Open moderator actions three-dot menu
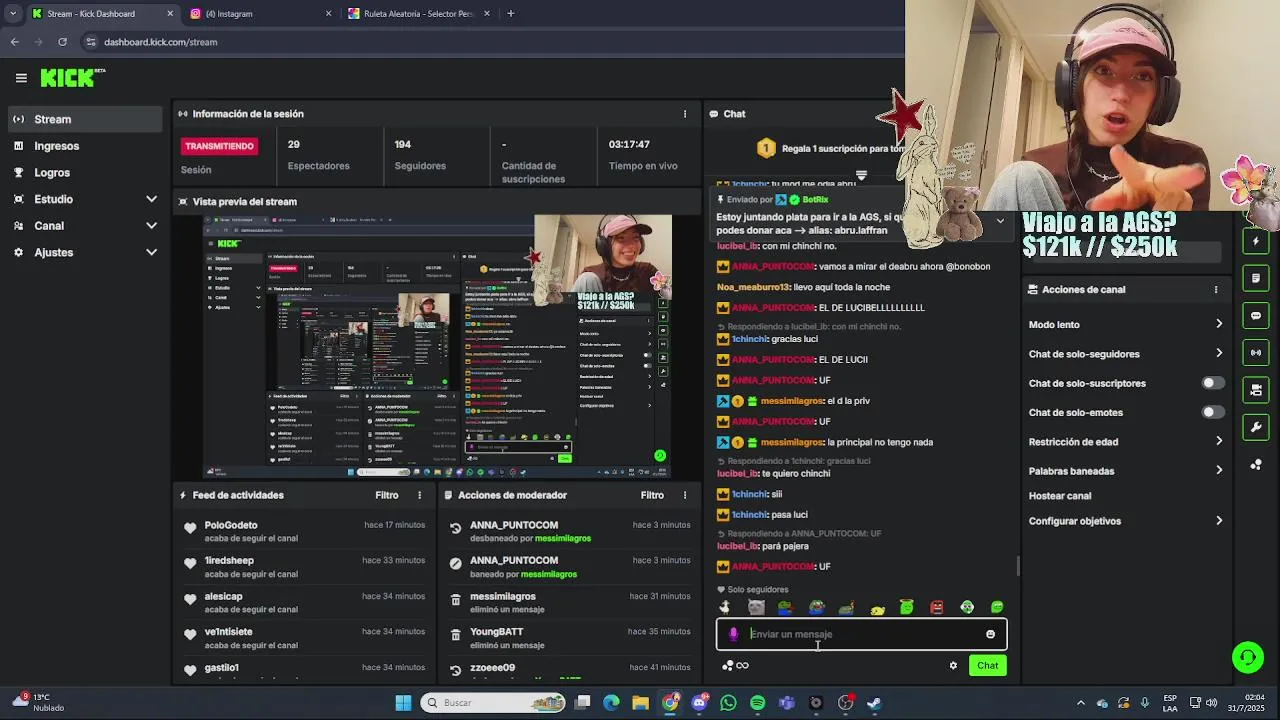Viewport: 1280px width, 720px height. coord(684,495)
